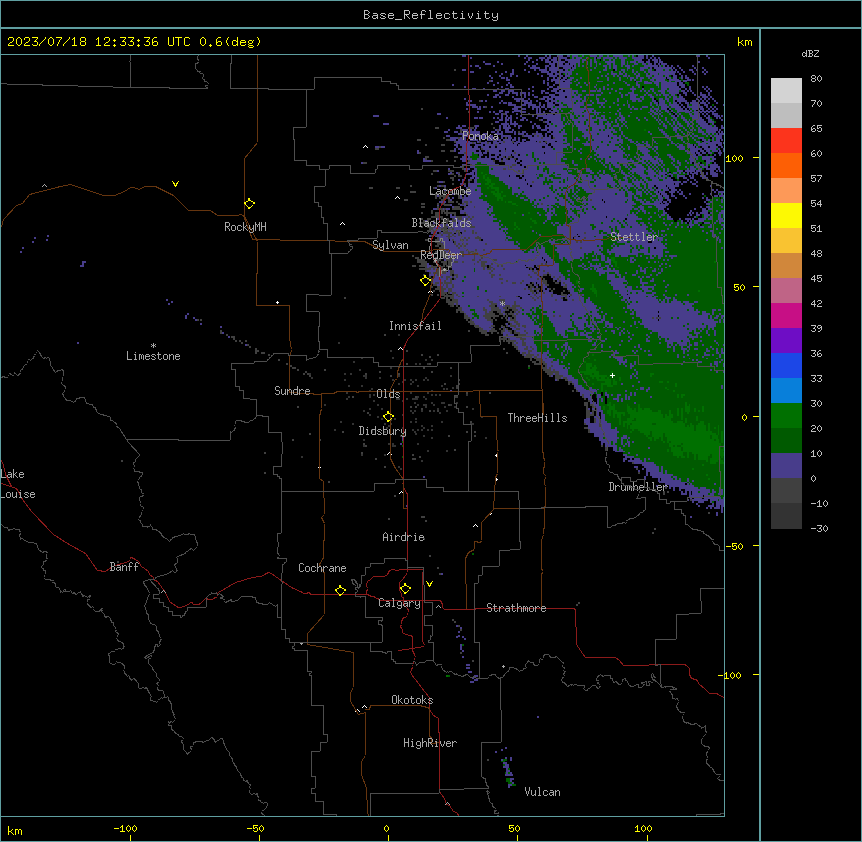Click the Lacombe city label

(x=450, y=191)
